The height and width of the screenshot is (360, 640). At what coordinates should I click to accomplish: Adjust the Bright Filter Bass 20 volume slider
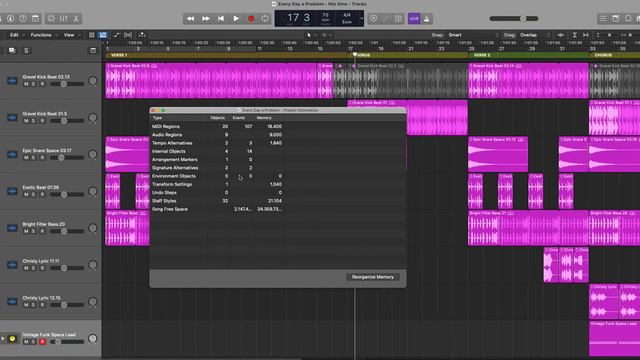[67, 231]
